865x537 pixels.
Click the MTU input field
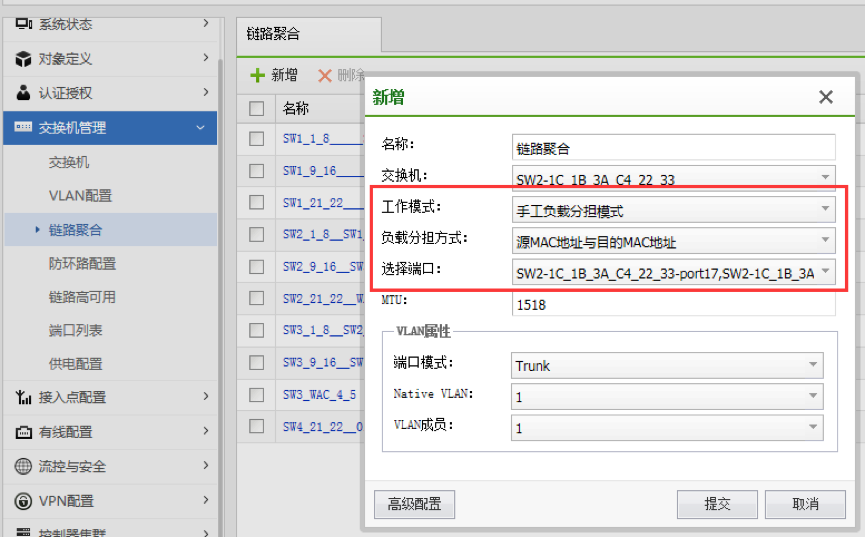click(x=672, y=304)
